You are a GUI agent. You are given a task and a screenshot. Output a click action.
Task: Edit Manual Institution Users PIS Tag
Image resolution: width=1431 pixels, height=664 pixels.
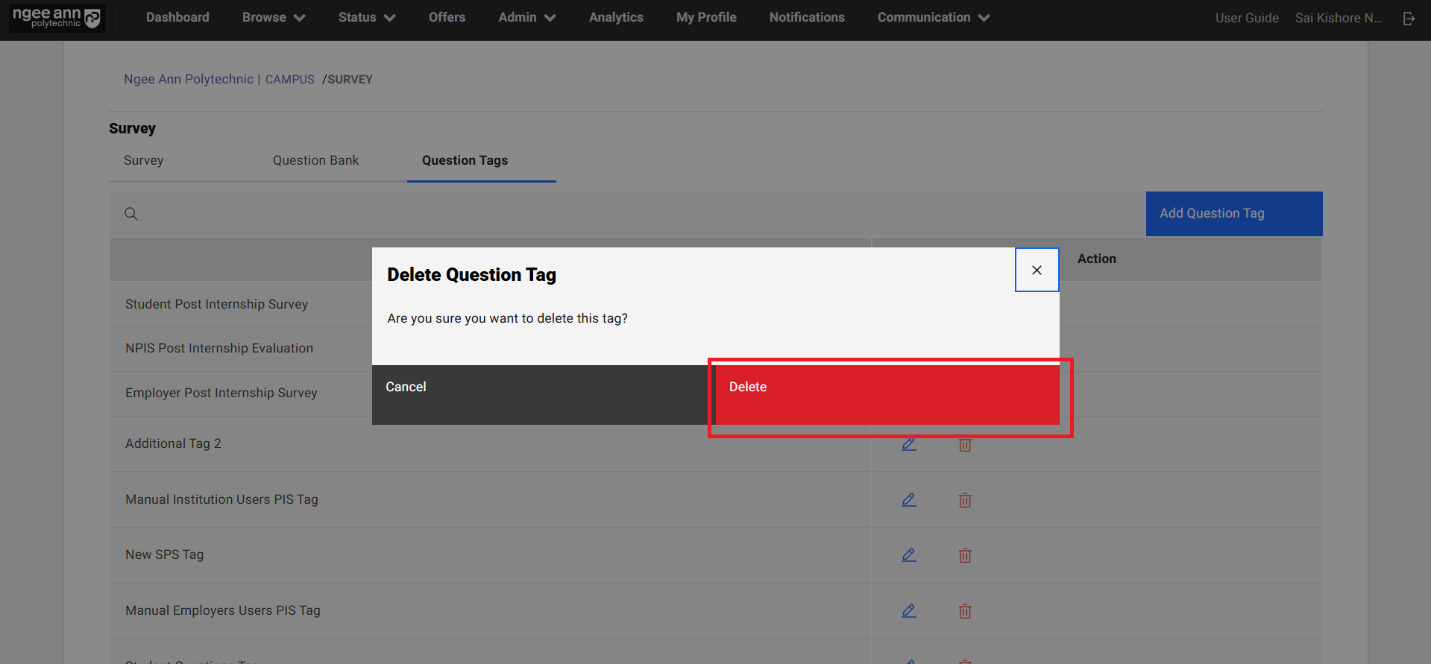pos(909,500)
